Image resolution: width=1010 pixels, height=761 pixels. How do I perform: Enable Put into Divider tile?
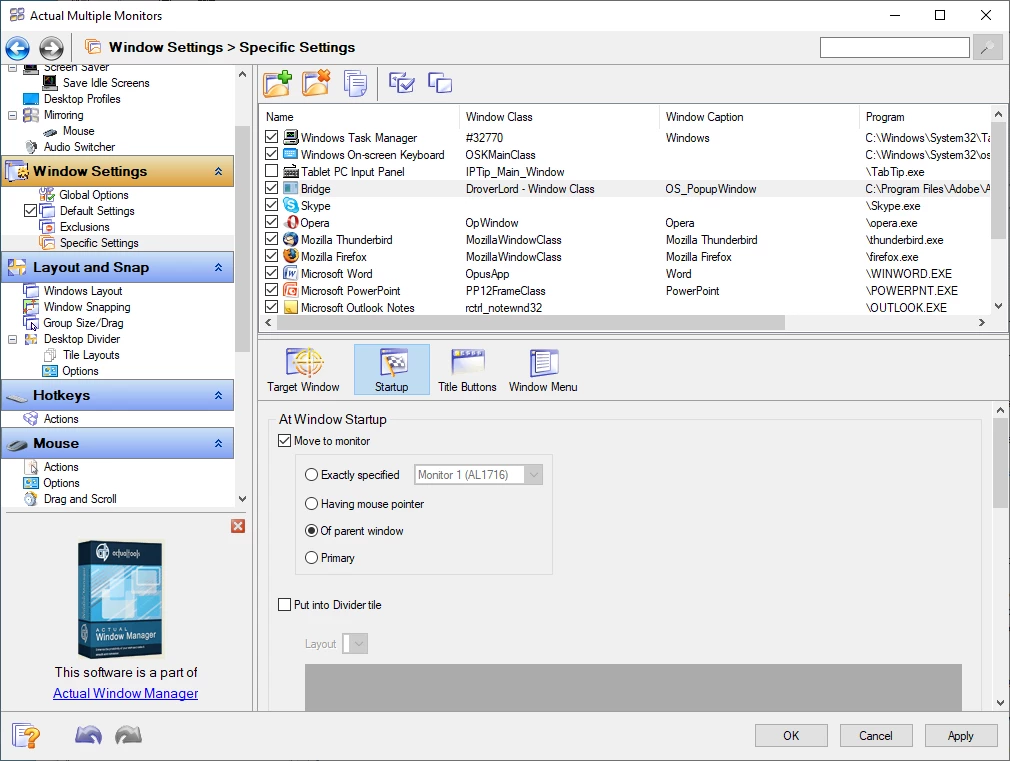(x=284, y=604)
